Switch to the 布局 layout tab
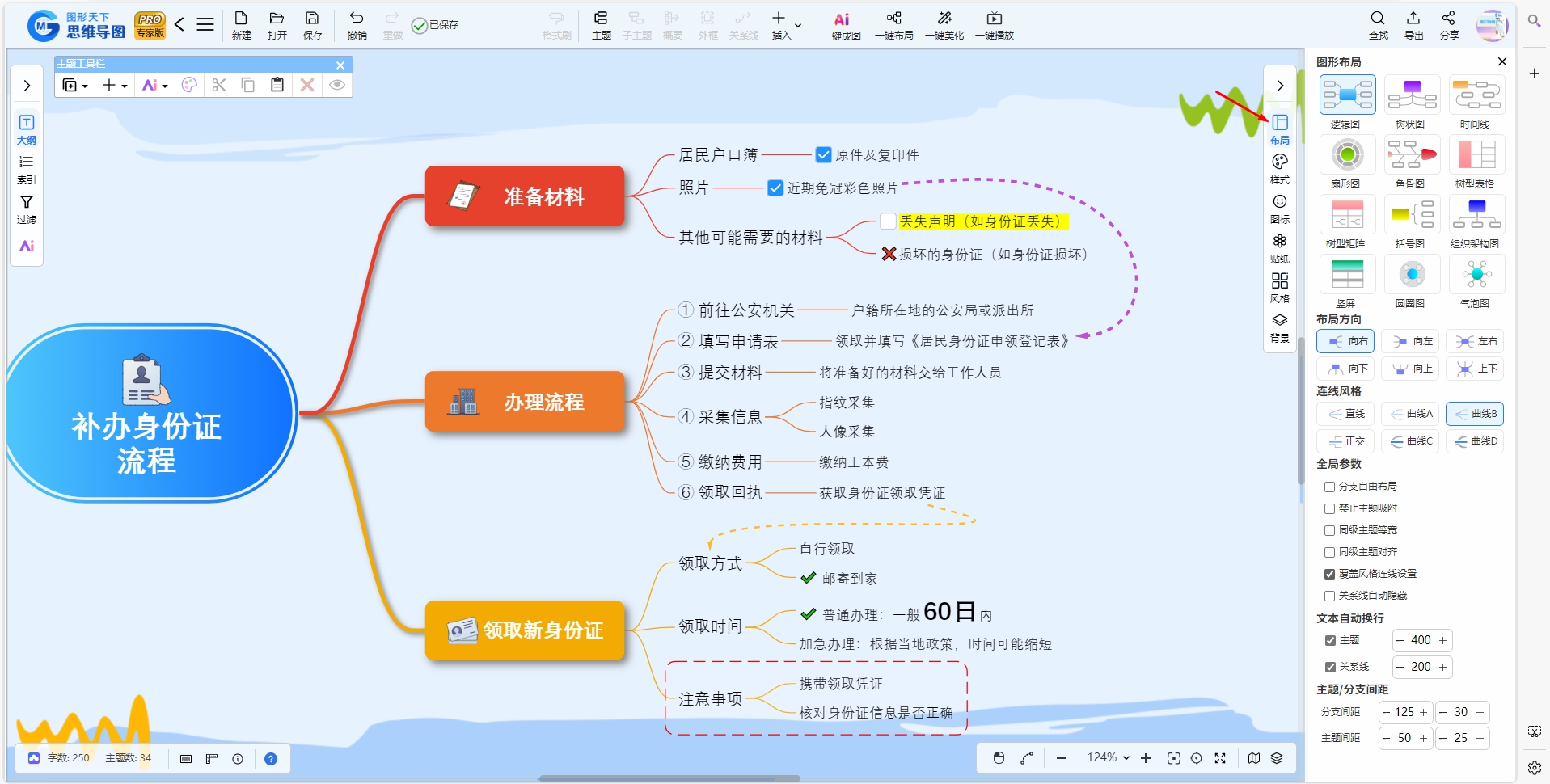This screenshot has height=784, width=1550. [1280, 129]
